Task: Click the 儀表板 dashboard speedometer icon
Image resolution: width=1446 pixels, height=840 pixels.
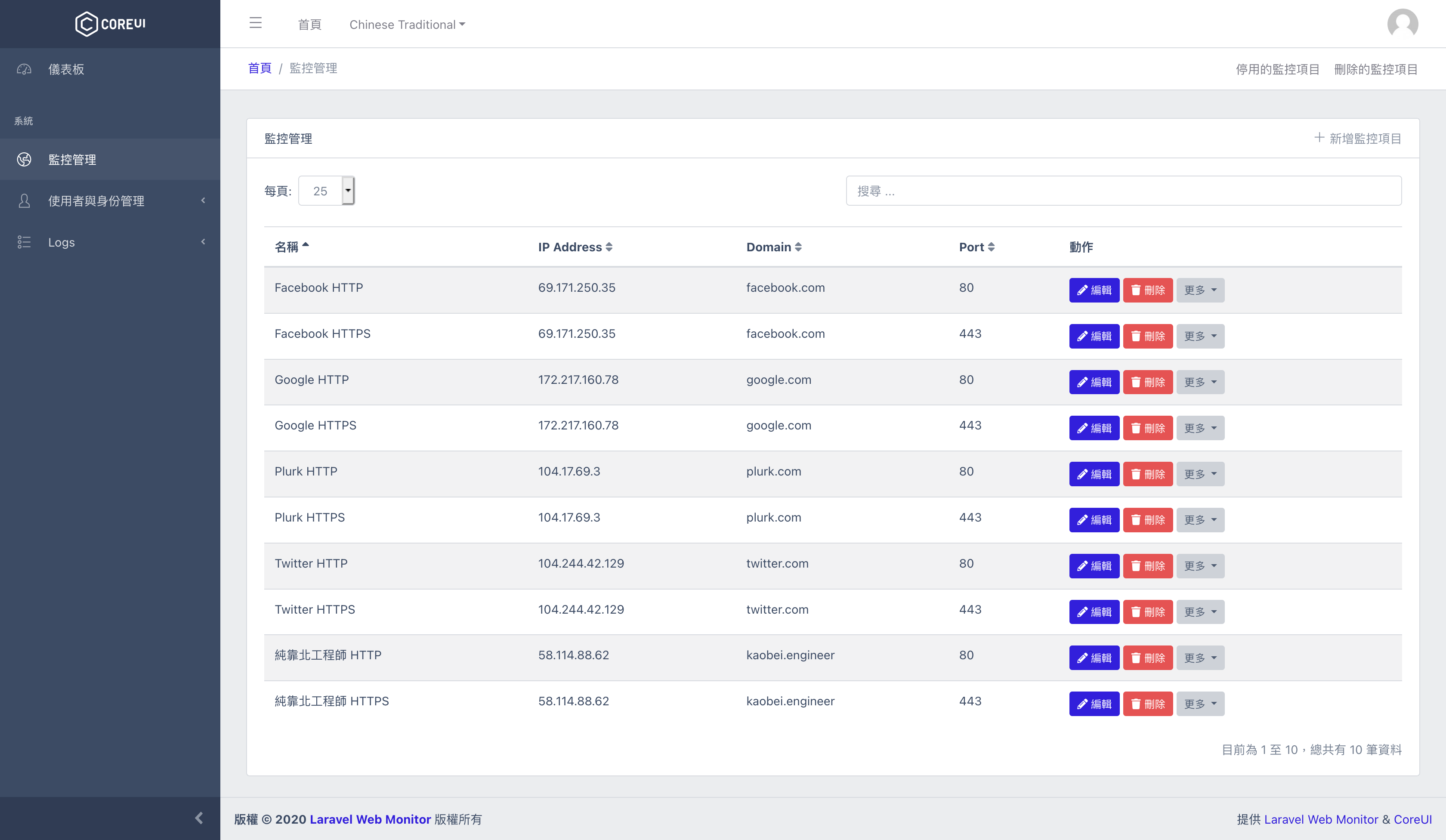Action: tap(24, 69)
